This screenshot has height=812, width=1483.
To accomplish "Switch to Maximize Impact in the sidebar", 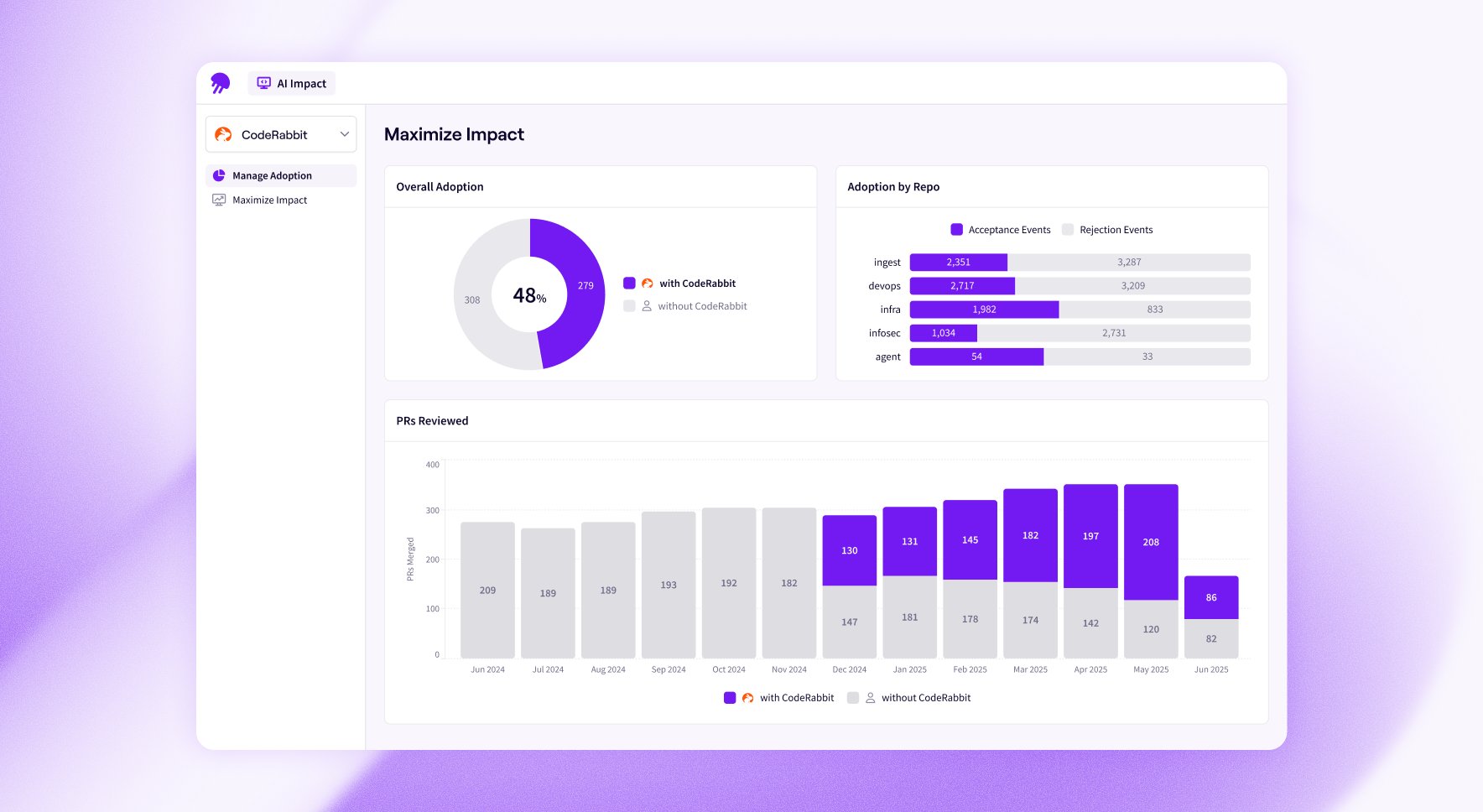I will pos(270,200).
